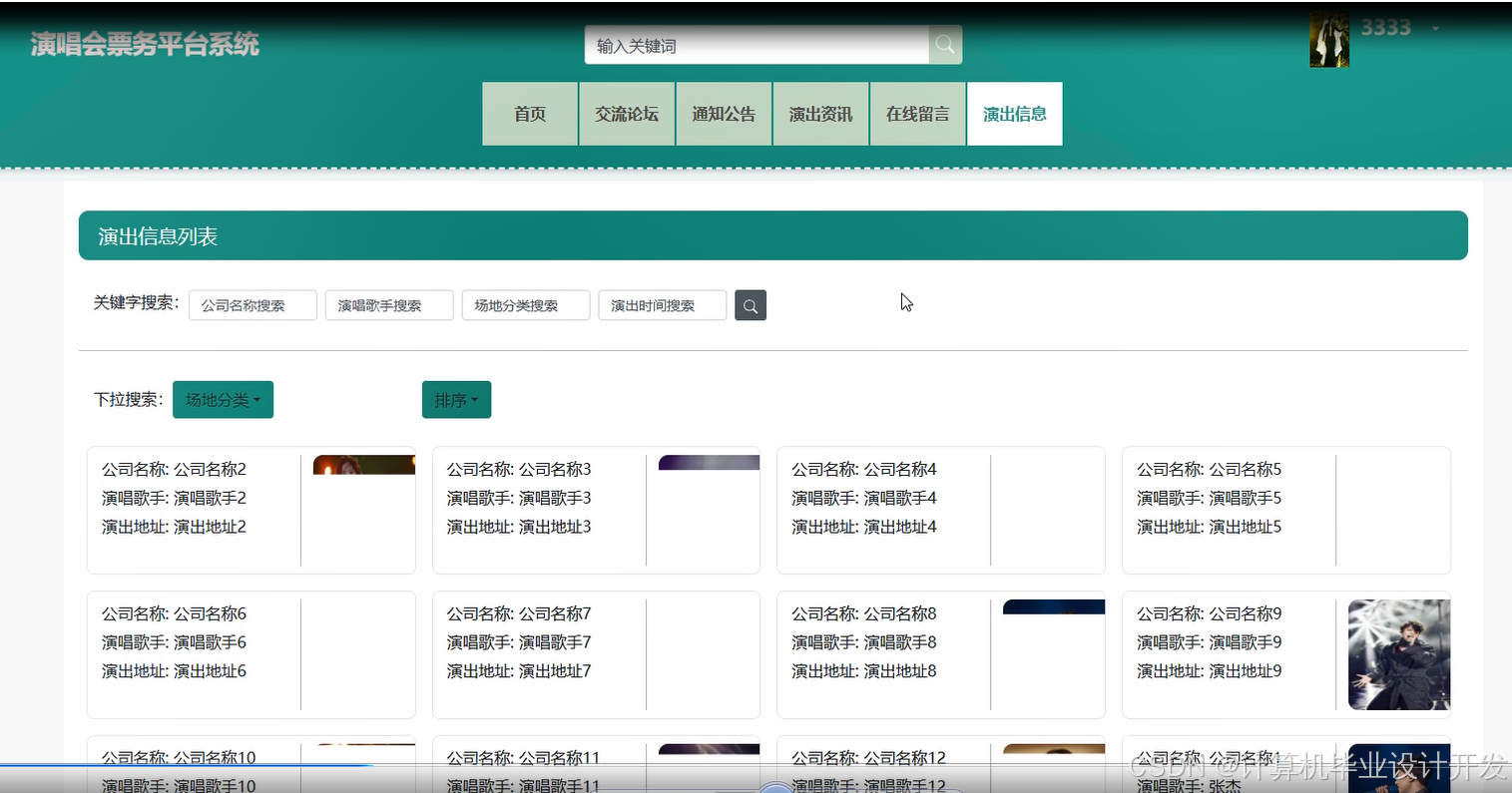Click the text 公司名称: 公司名称8
The height and width of the screenshot is (793, 1512).
(x=864, y=613)
